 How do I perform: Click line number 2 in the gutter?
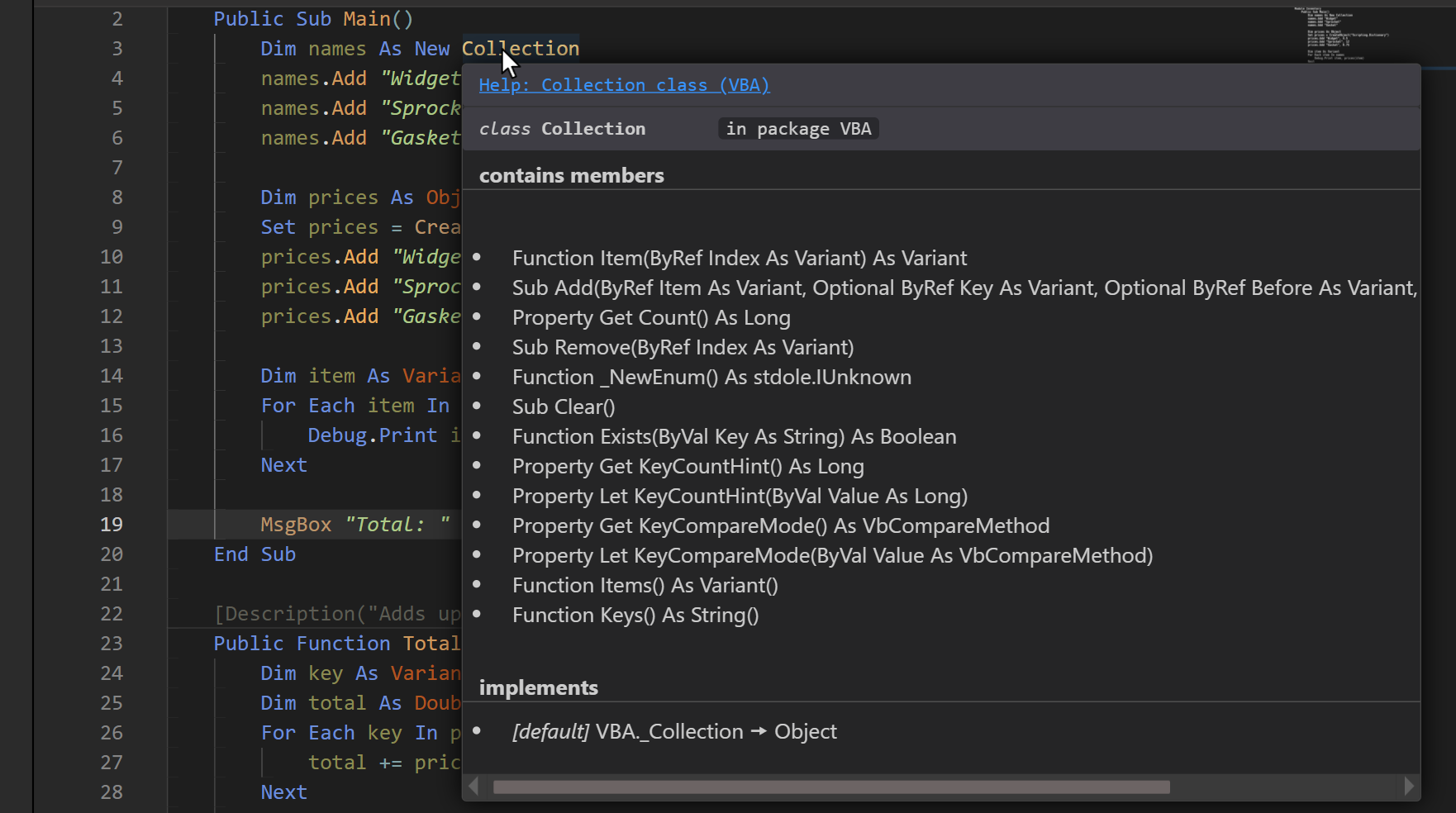(x=117, y=19)
